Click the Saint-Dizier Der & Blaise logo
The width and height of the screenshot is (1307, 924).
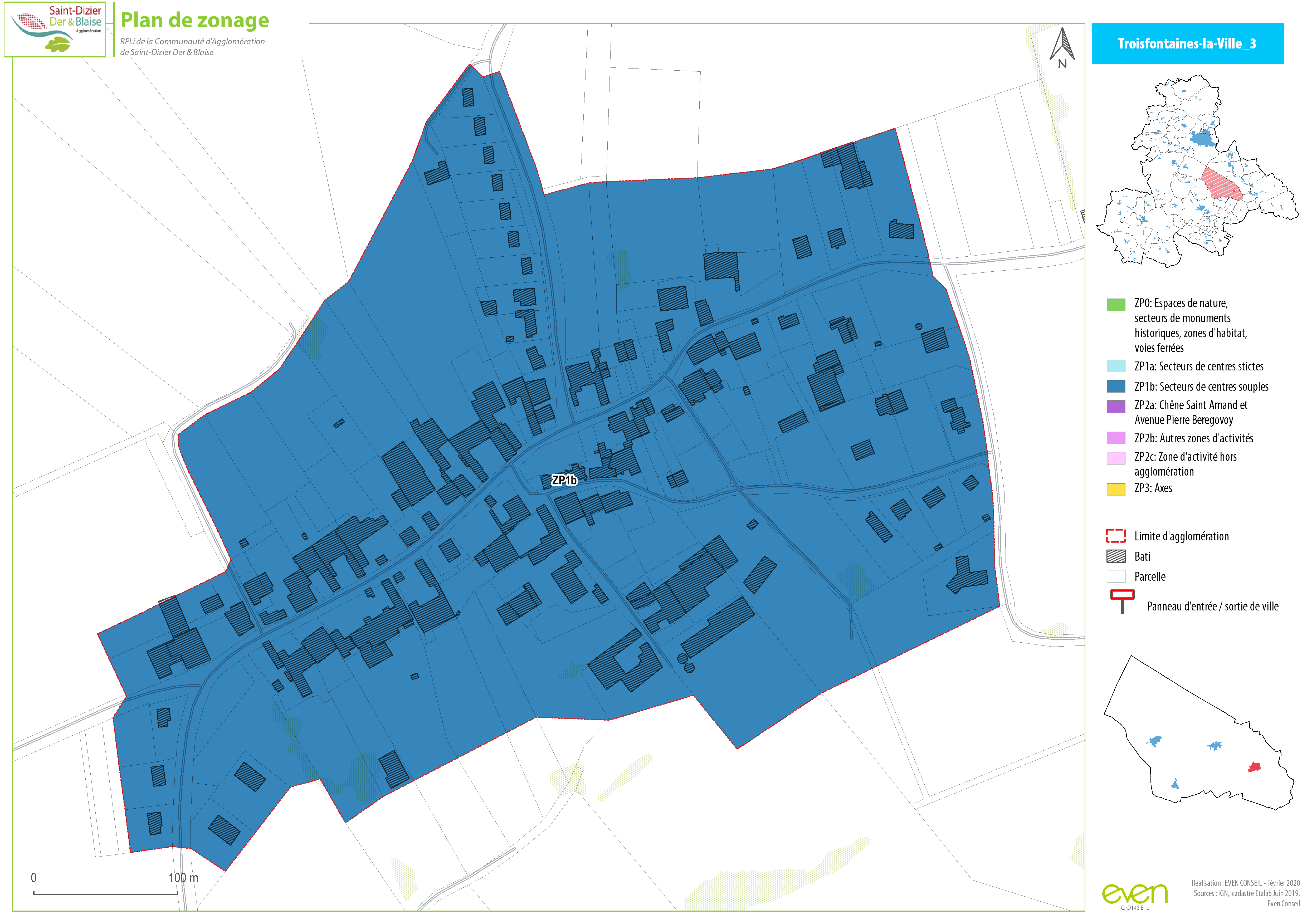click(x=55, y=29)
